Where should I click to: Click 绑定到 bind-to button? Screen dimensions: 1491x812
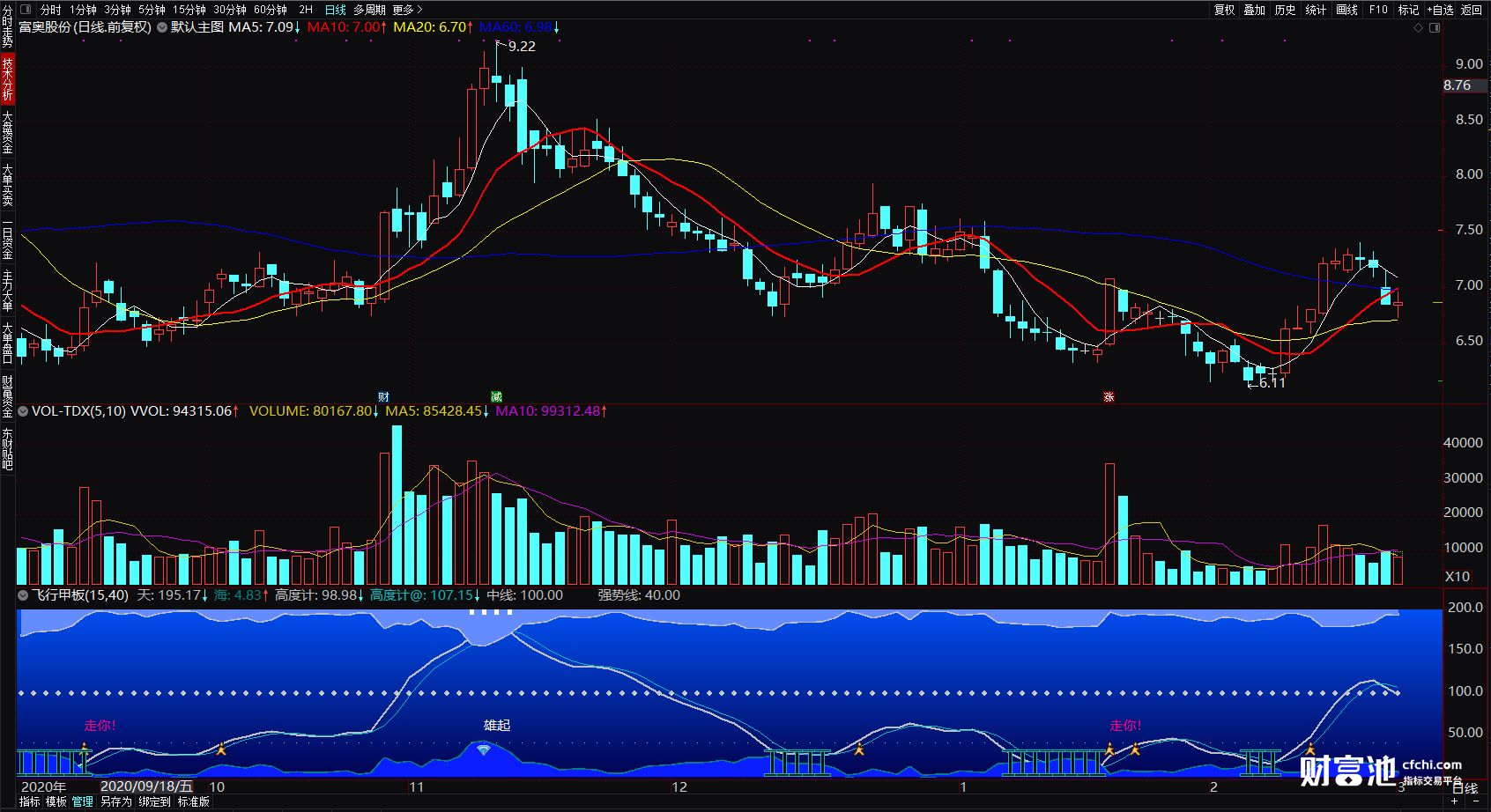154,801
